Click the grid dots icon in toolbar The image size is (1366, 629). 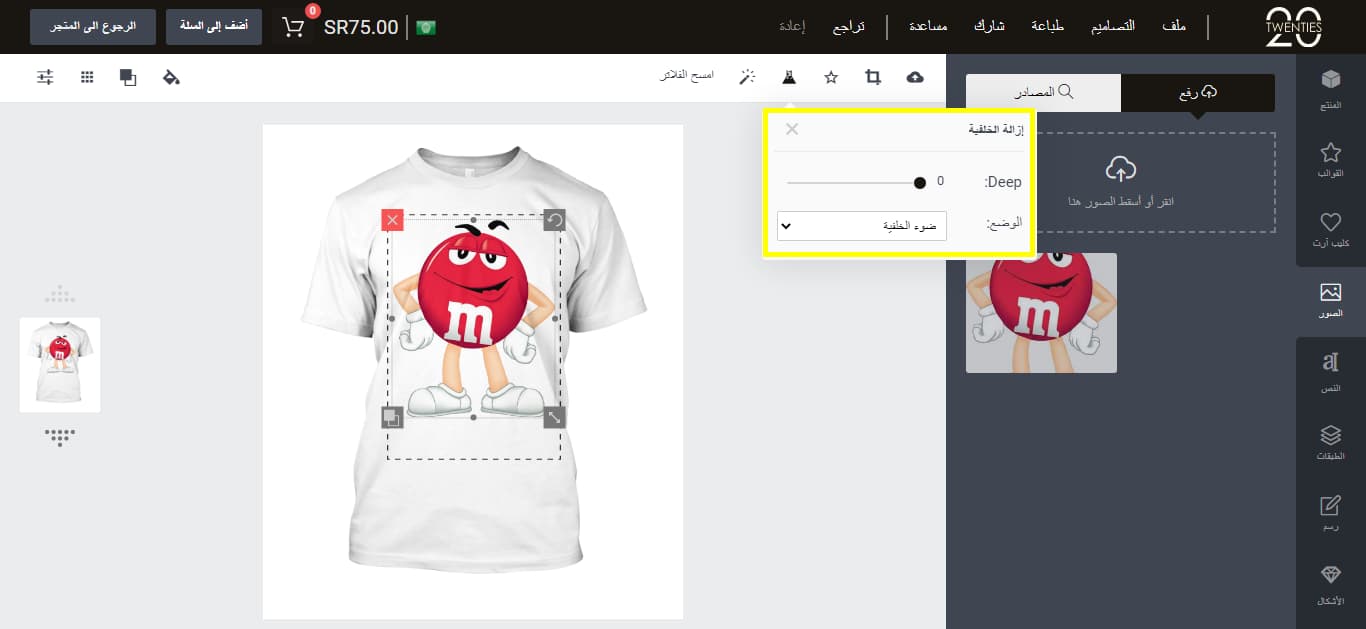click(87, 77)
